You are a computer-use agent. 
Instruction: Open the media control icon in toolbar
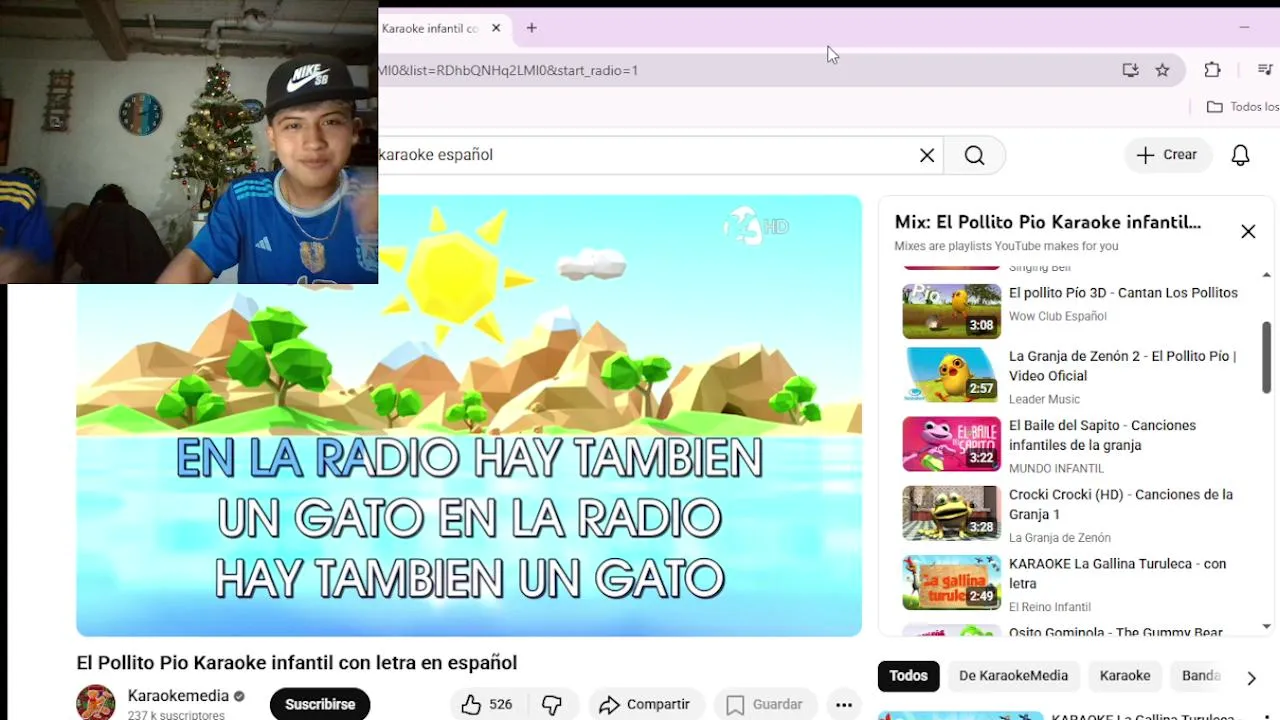click(1264, 70)
